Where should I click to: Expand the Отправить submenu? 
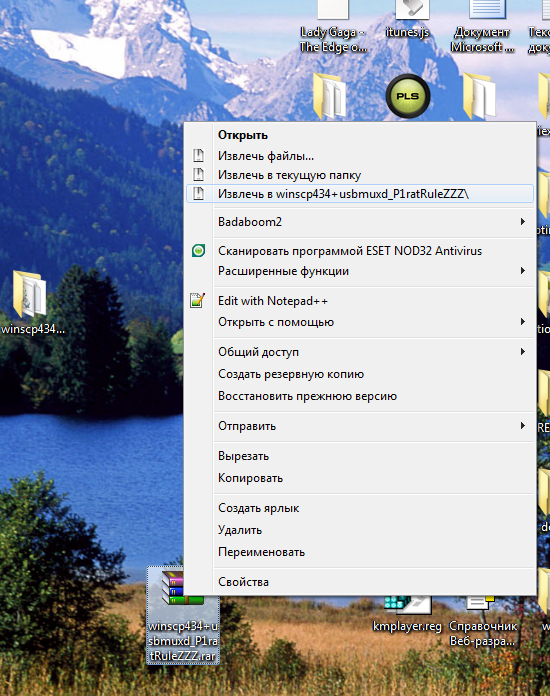coord(360,426)
